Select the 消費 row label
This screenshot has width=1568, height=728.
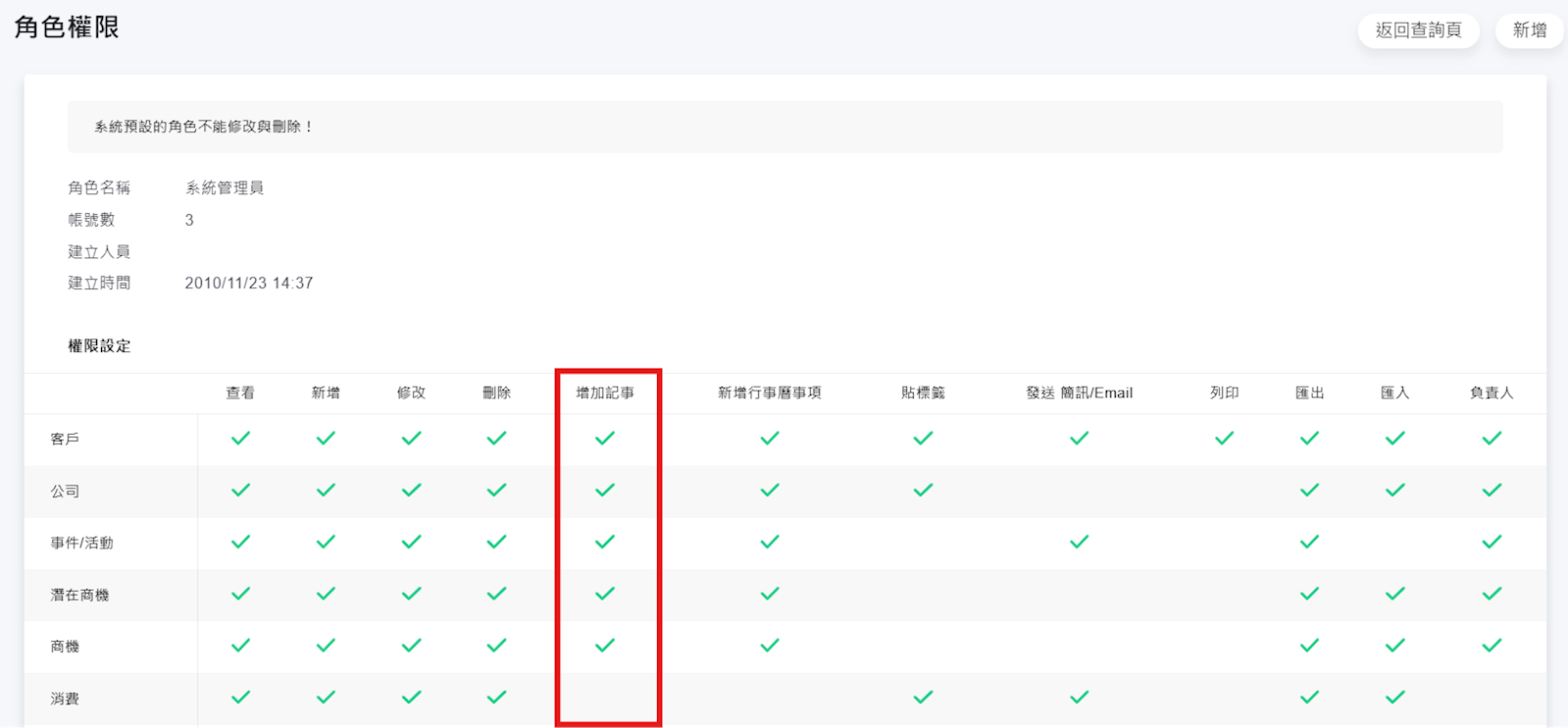coord(65,699)
